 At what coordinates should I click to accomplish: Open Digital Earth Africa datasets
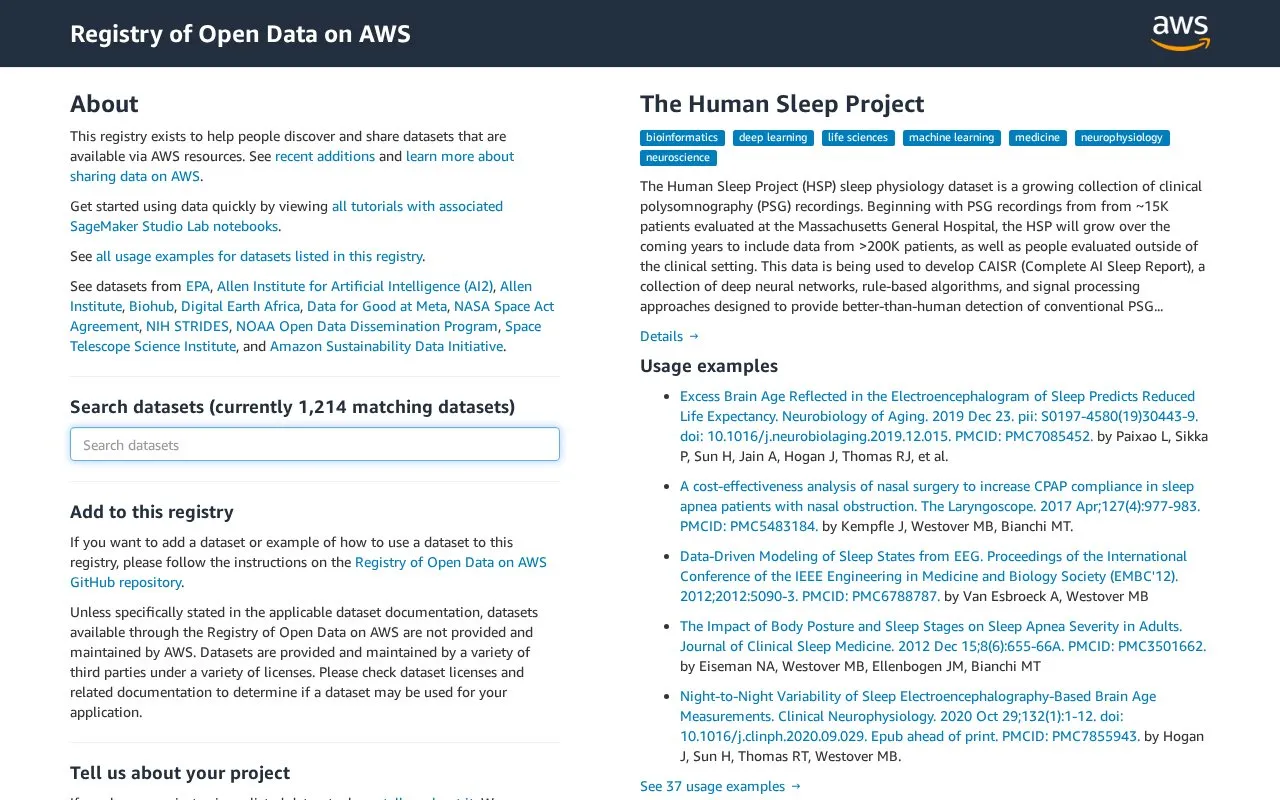[240, 306]
